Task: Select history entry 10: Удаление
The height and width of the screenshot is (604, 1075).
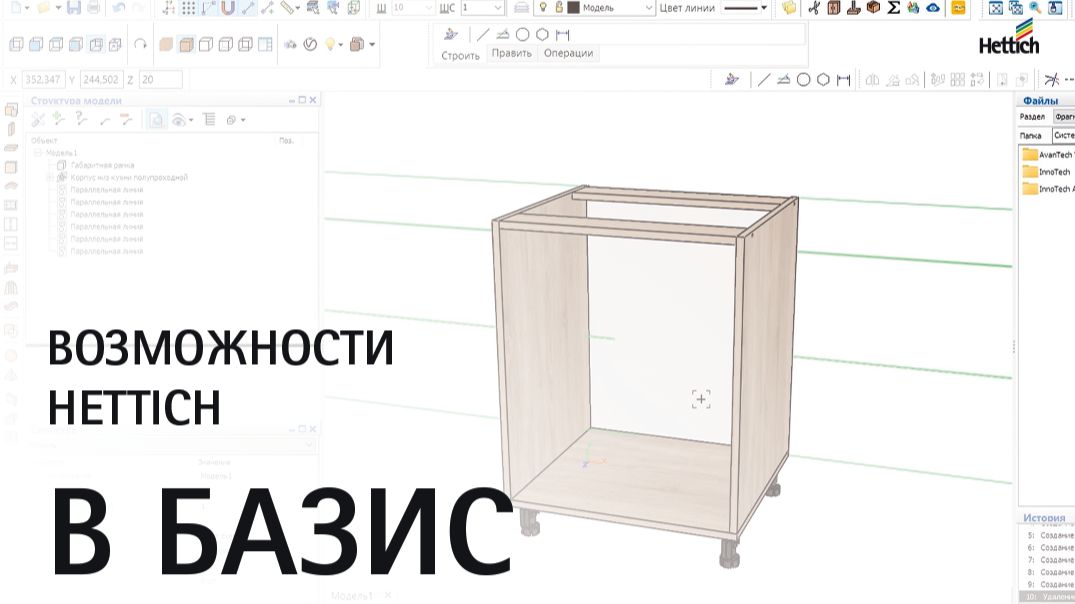Action: point(1049,597)
